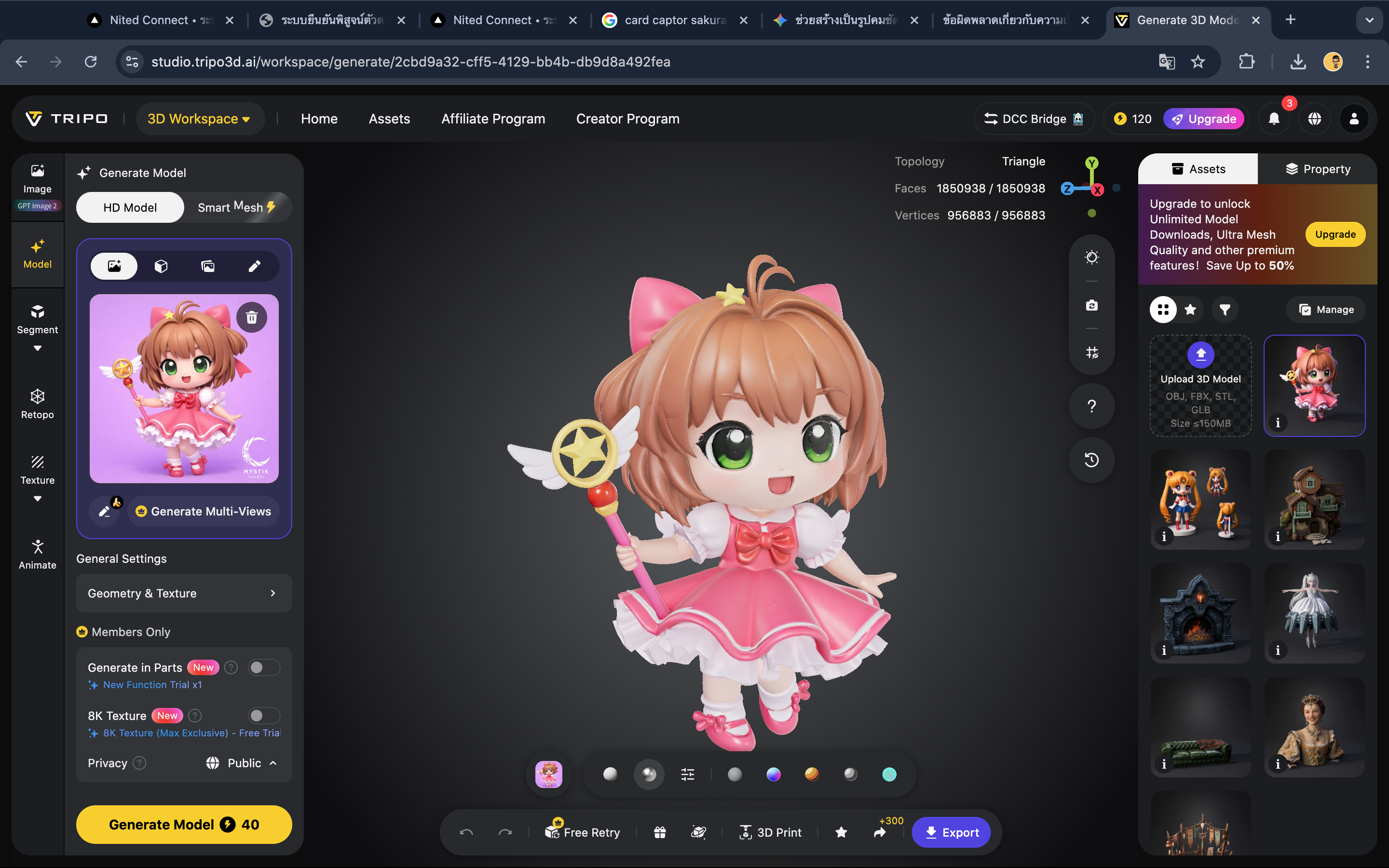Click the yellow Generate Model button
The width and height of the screenshot is (1389, 868).
[x=184, y=825]
